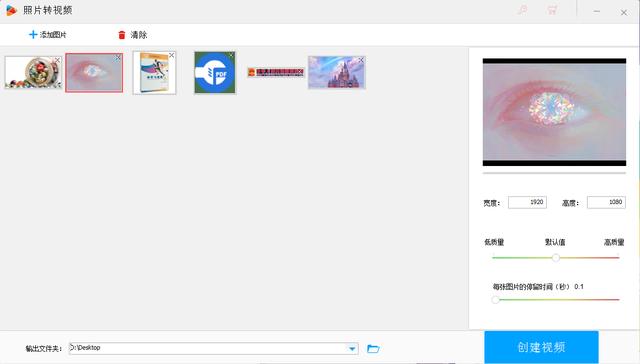The height and width of the screenshot is (364, 640).
Task: Select the software box image thumbnail
Action: (x=154, y=73)
